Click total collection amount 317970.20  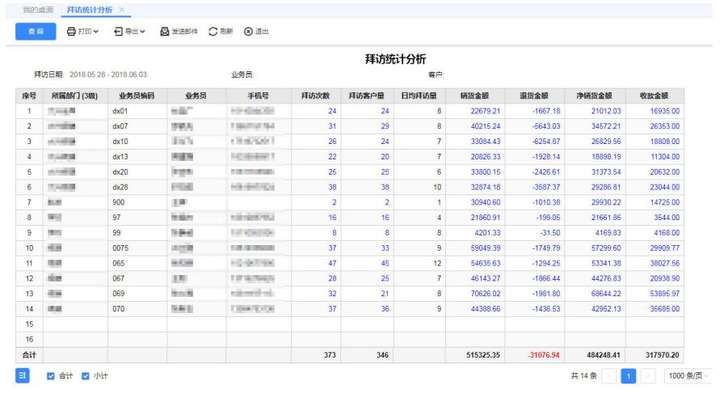pyautogui.click(x=662, y=355)
